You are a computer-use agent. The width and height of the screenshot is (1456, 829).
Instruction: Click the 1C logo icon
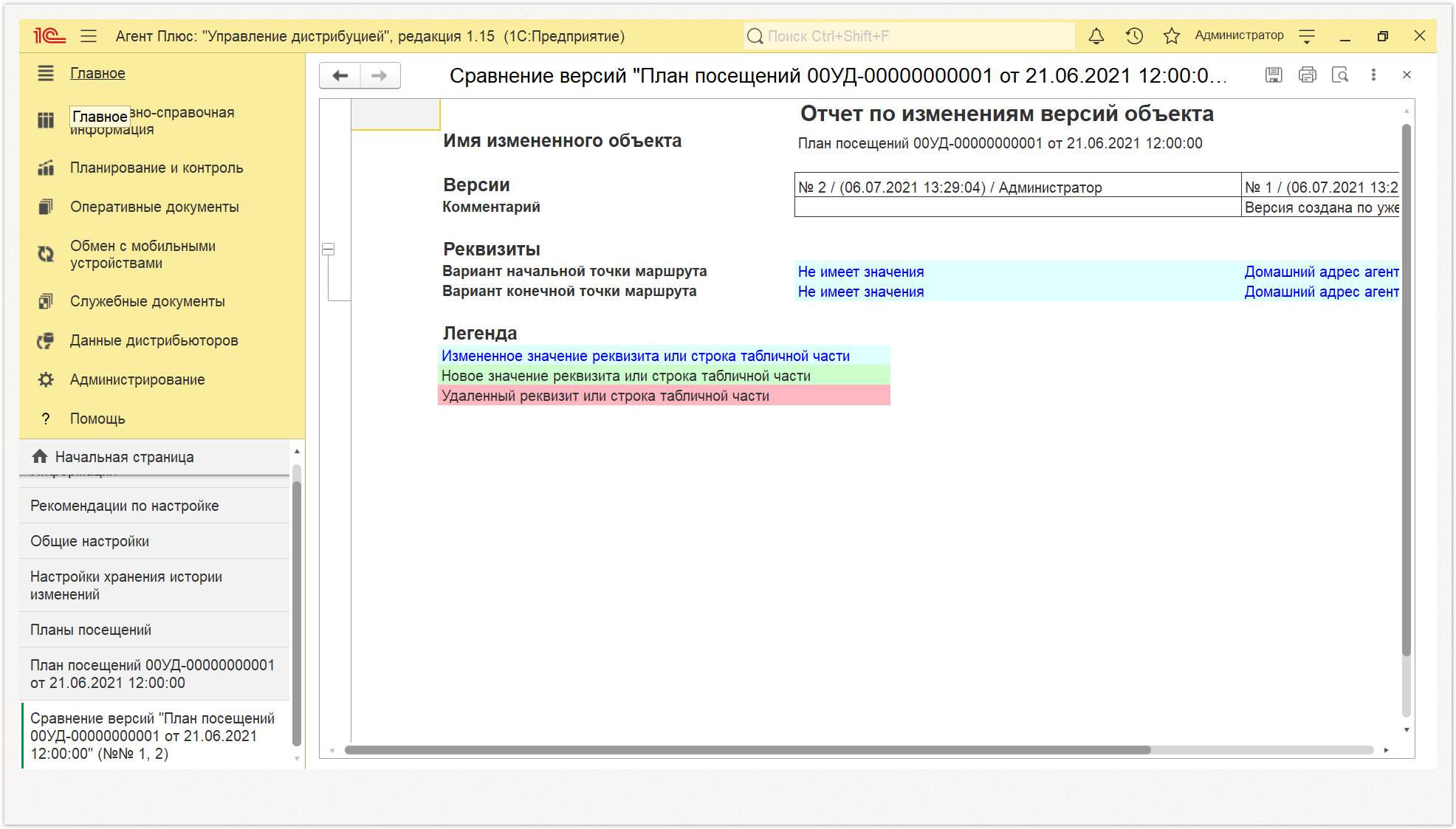point(49,35)
